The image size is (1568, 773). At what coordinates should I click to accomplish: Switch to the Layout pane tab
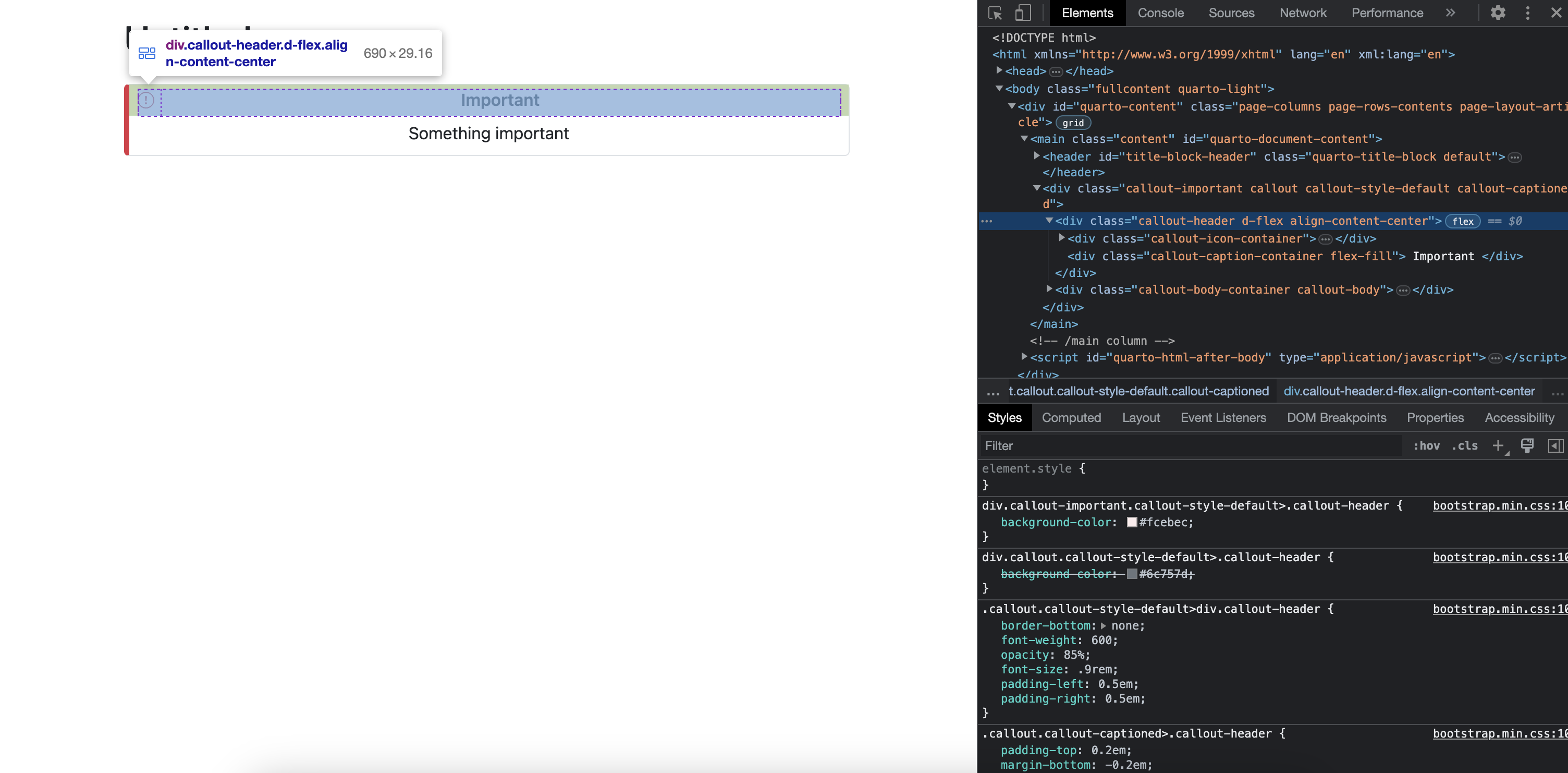(1141, 417)
